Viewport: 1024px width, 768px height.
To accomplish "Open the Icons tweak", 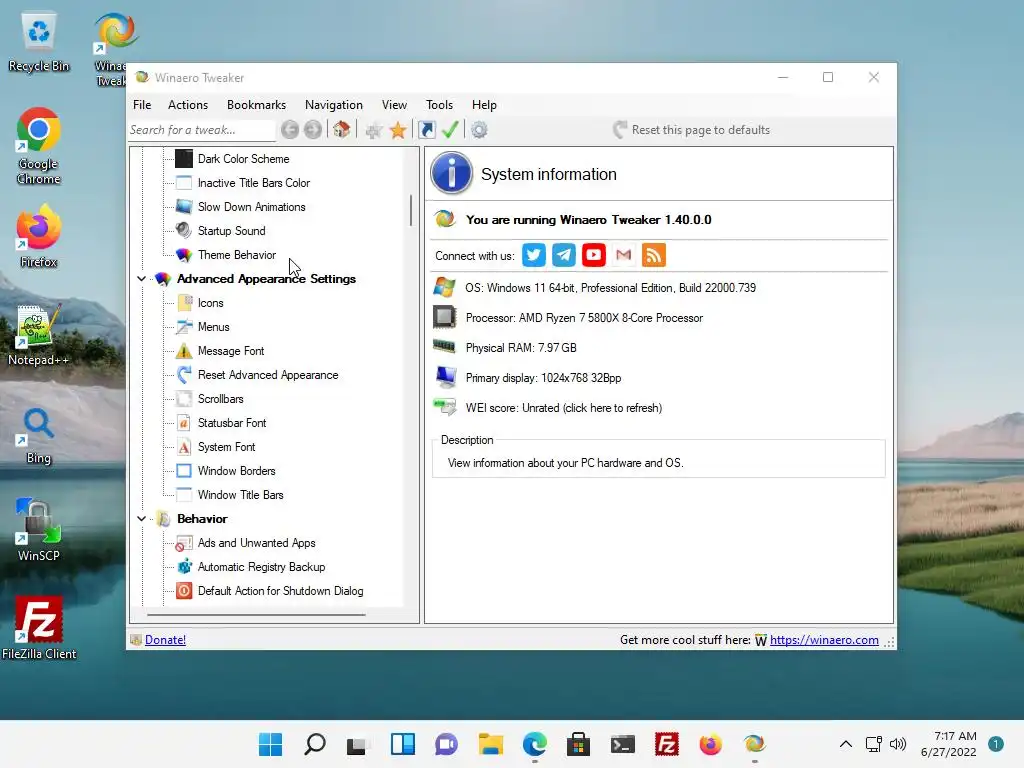I will click(210, 303).
